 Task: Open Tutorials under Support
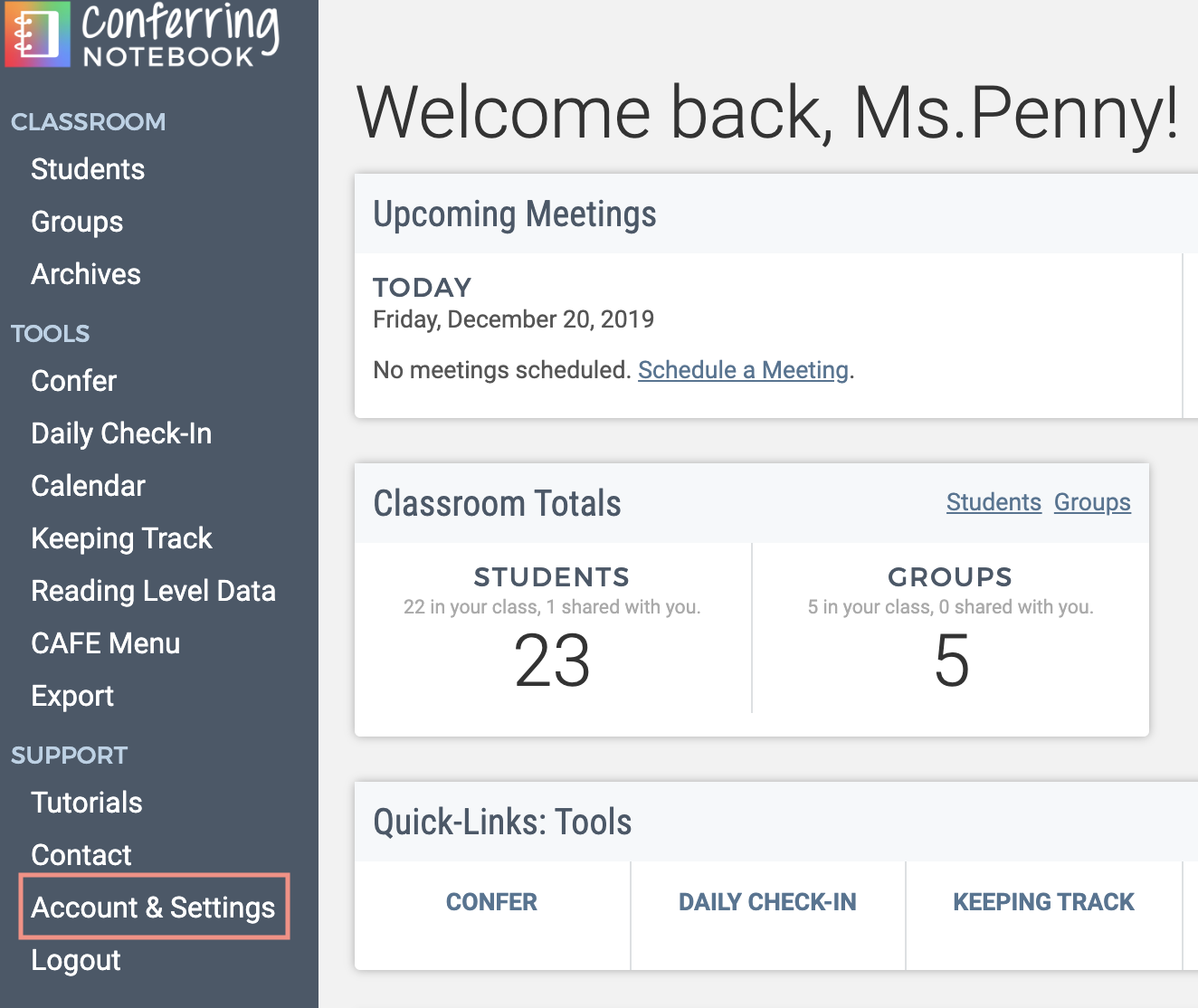point(87,803)
